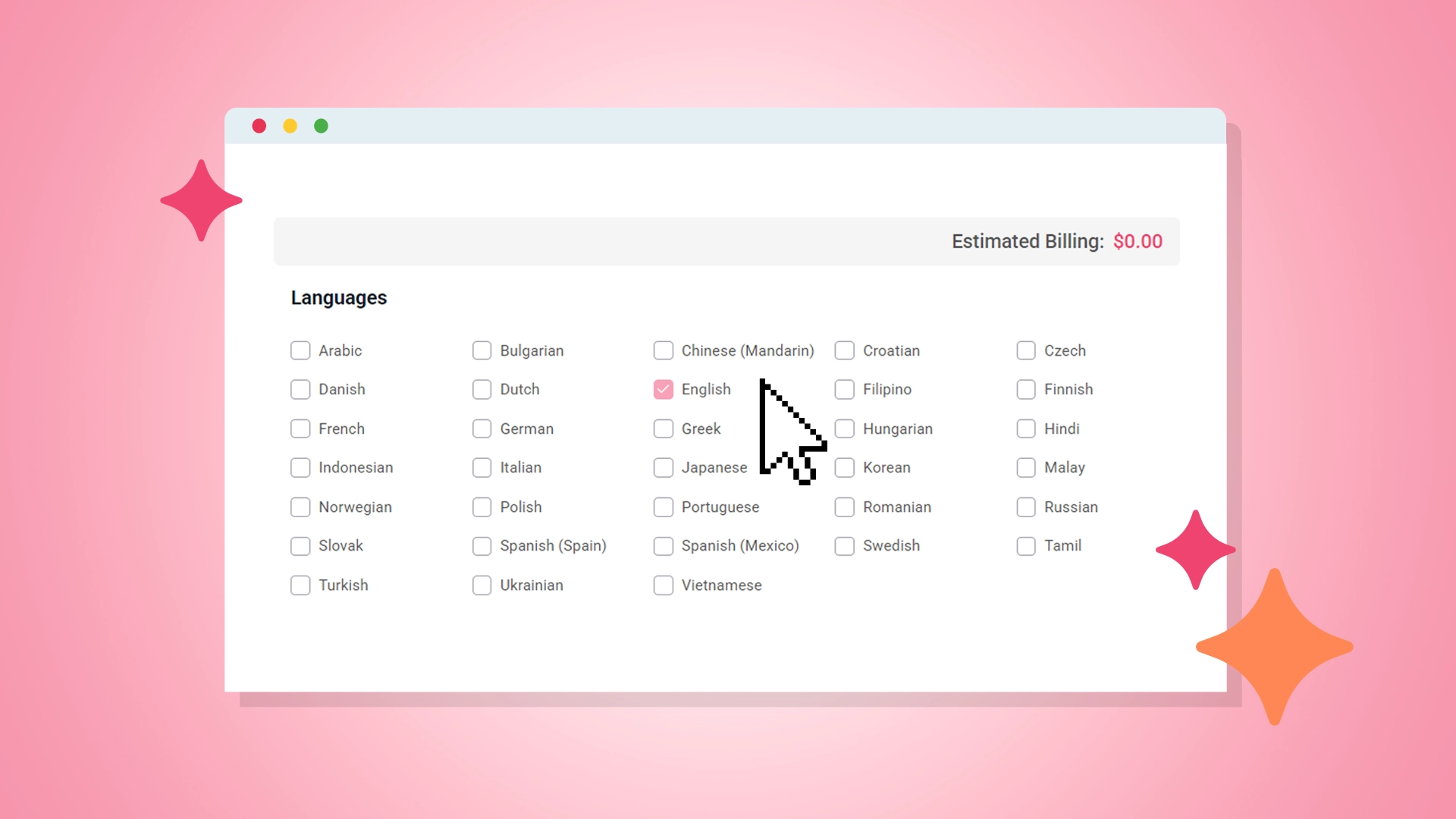Viewport: 1456px width, 819px height.
Task: Enable the Chinese (Mandarin) checkbox
Action: tap(663, 350)
